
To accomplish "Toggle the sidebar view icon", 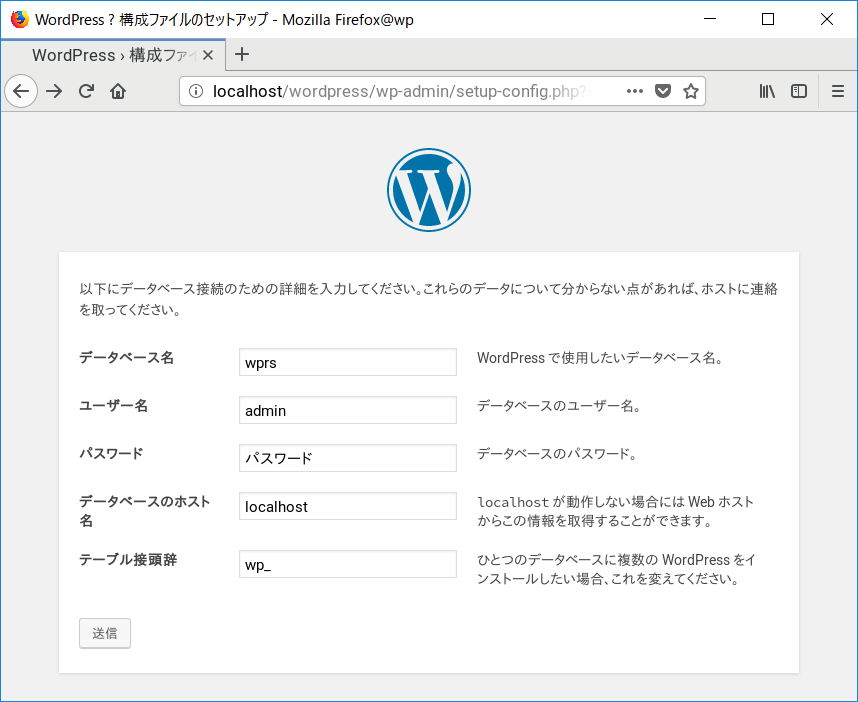I will [x=799, y=91].
